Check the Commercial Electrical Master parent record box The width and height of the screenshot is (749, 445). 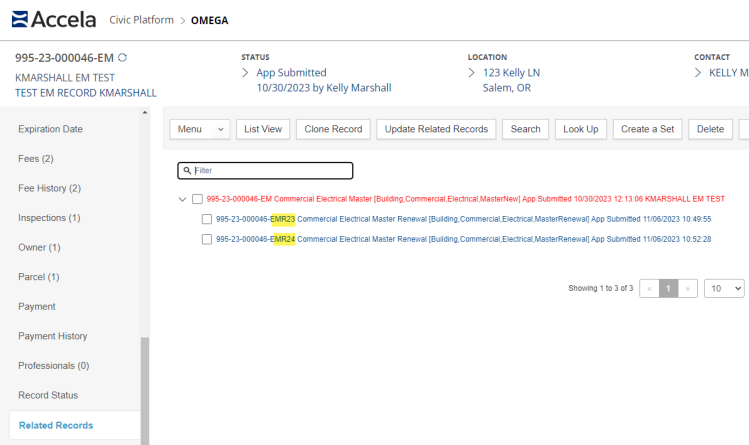coord(197,199)
